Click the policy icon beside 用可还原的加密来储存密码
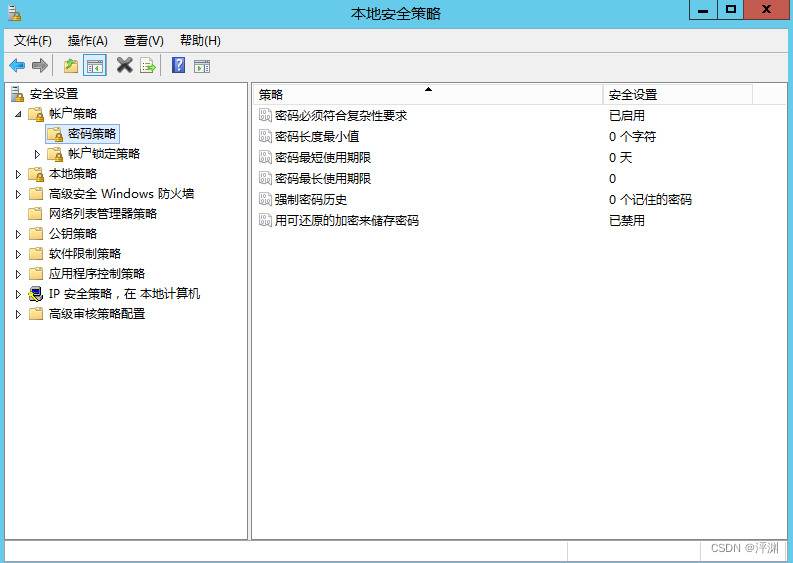 (266, 220)
